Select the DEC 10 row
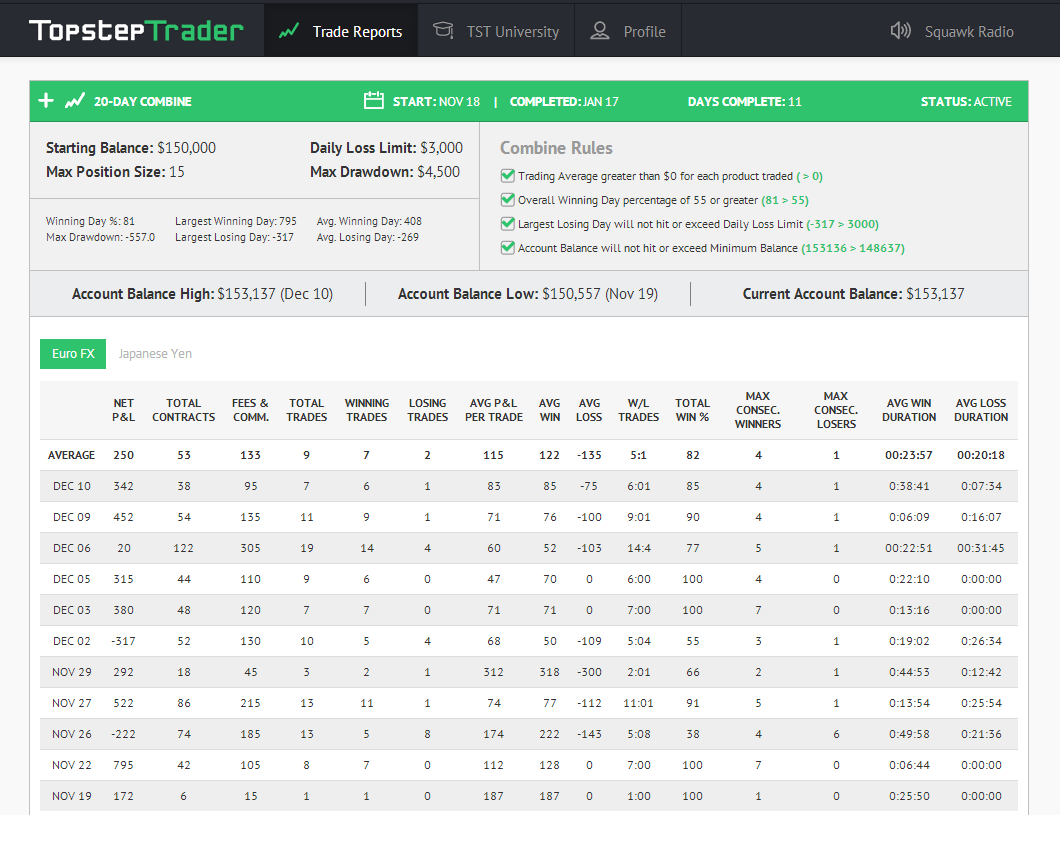The width and height of the screenshot is (1060, 858). [529, 486]
